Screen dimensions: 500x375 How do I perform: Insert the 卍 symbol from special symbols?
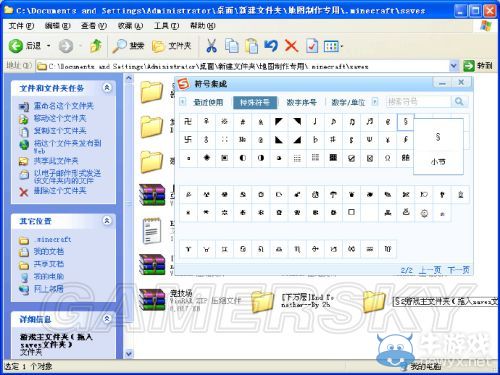tap(188, 122)
